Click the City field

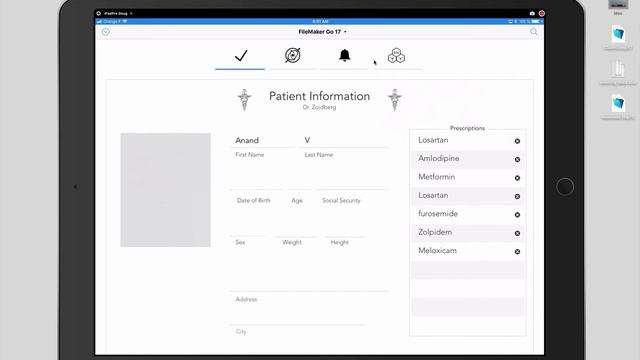[x=297, y=318]
